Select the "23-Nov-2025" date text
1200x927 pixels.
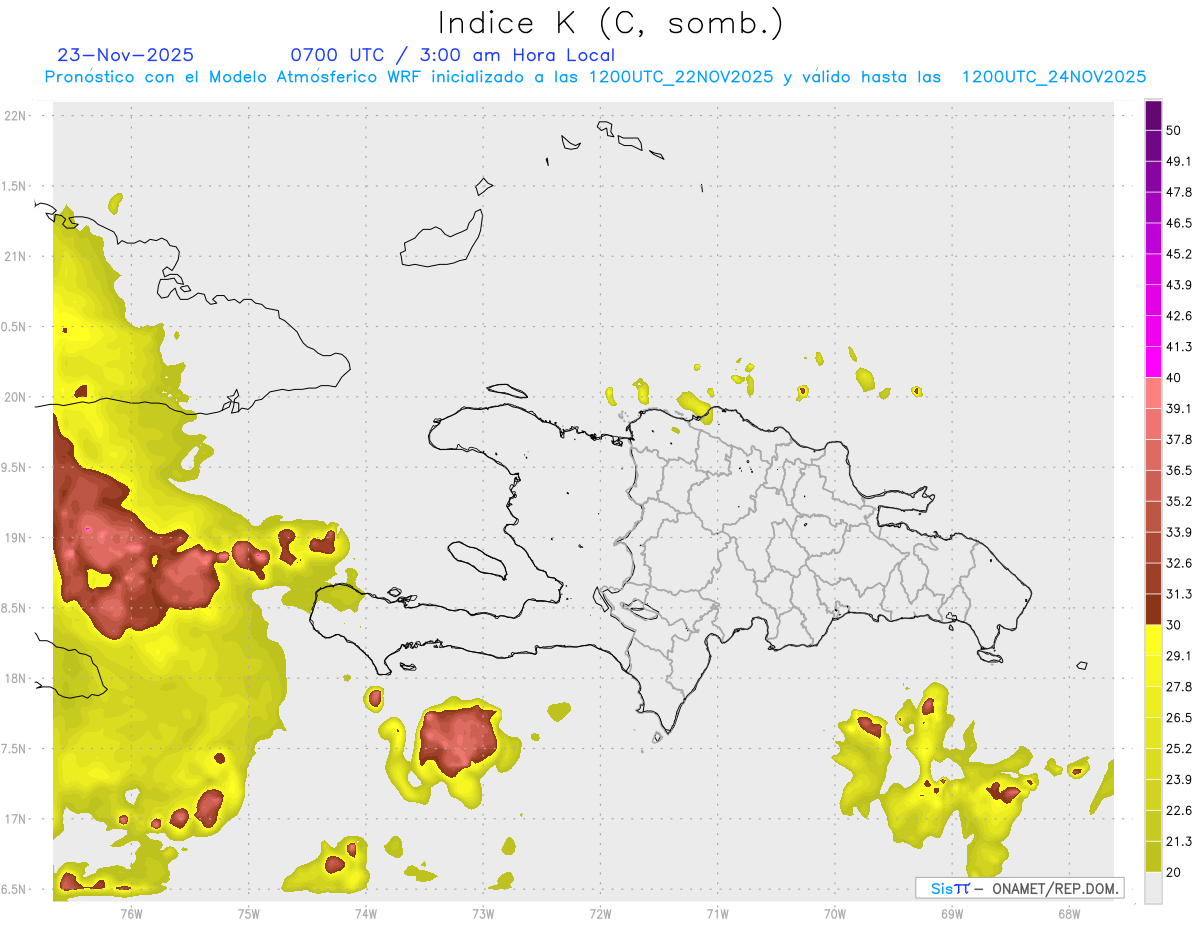click(125, 55)
